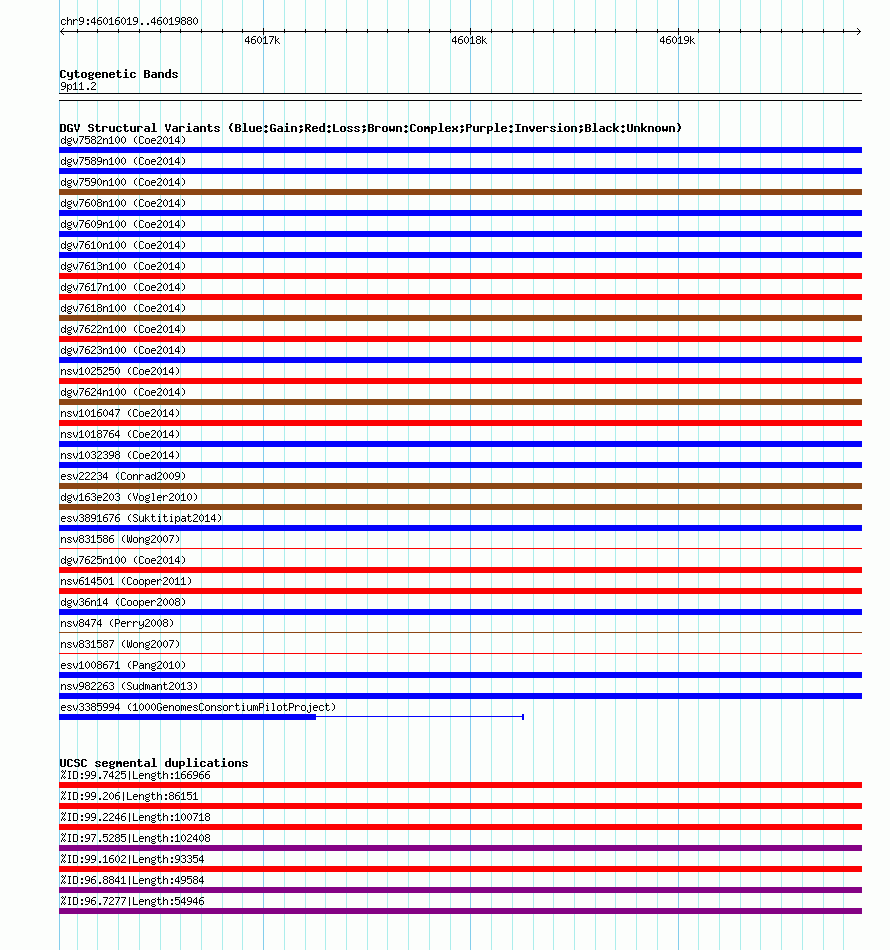Click nsv1016047 (Coe2014) label
Screen dimensions: 890x950
(x=120, y=413)
